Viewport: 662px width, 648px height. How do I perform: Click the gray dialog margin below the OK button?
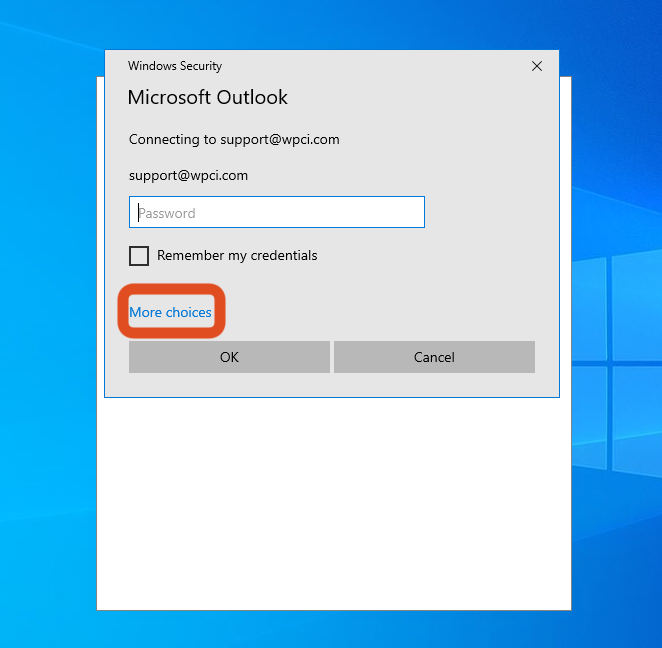(x=229, y=385)
